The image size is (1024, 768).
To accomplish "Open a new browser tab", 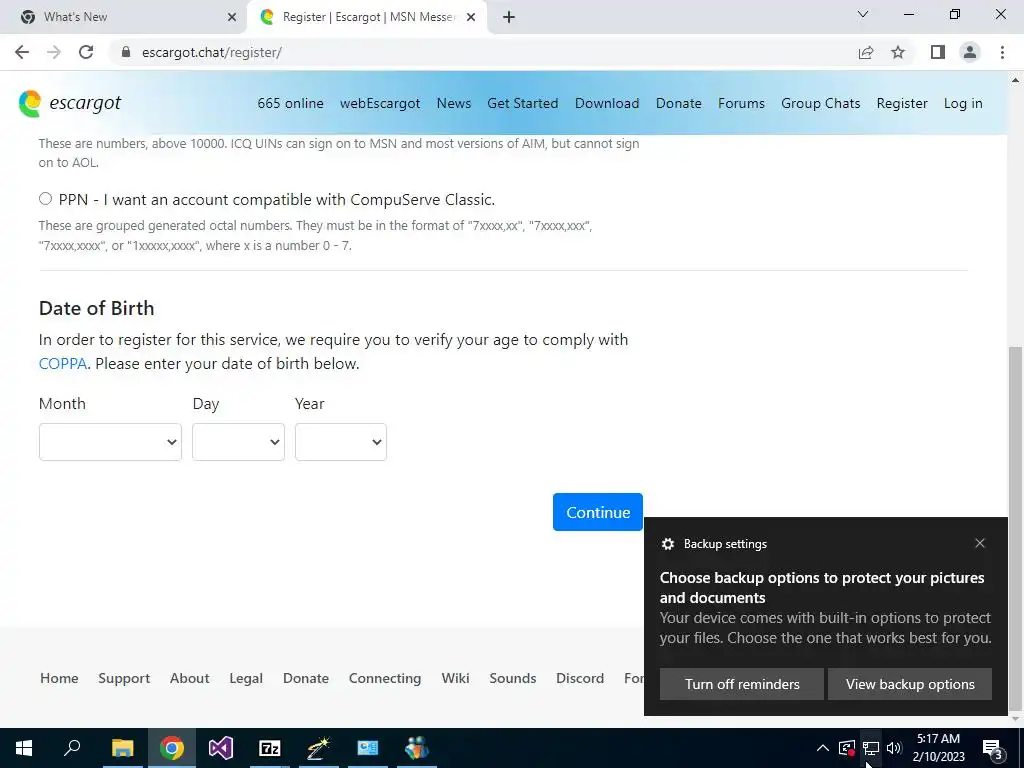I will pos(509,18).
